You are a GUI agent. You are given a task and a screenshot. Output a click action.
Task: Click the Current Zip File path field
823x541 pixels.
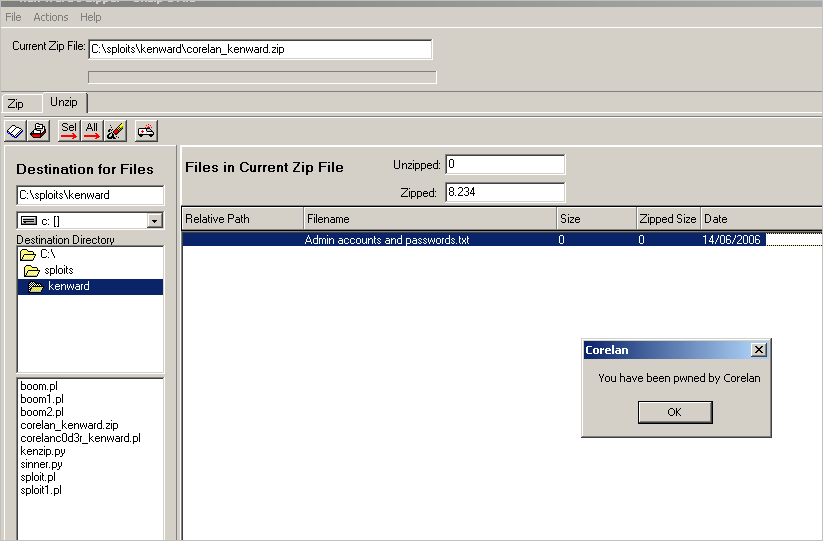[259, 49]
